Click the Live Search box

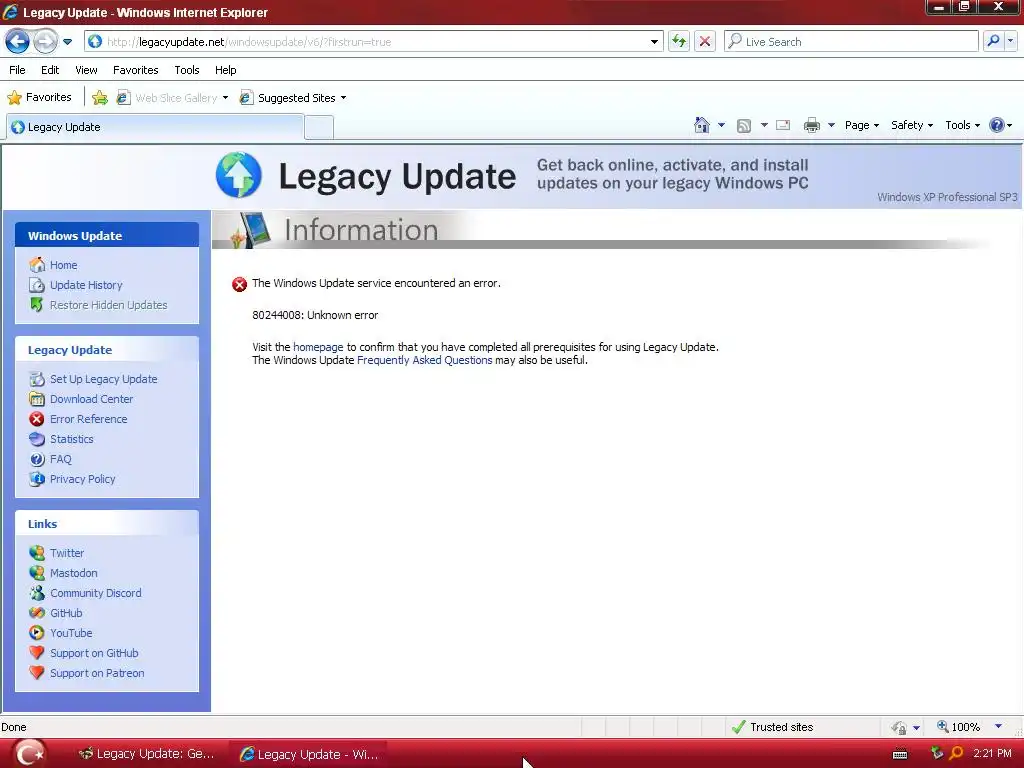pos(851,42)
